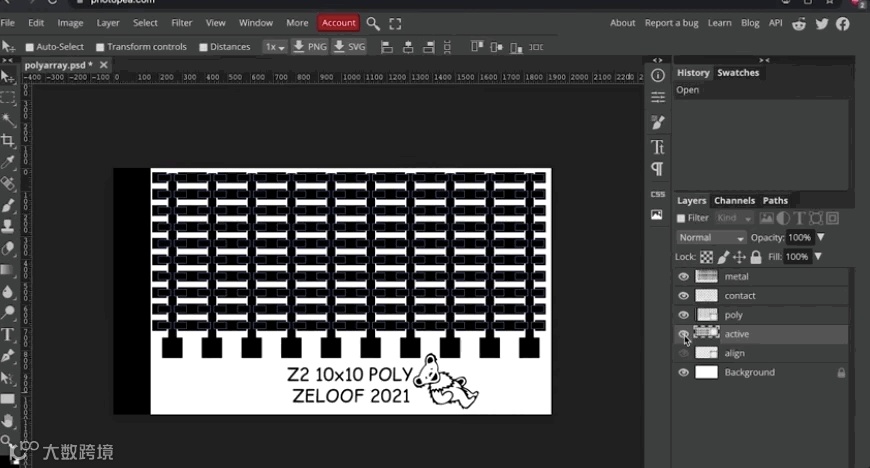This screenshot has height=468, width=870.
Task: Open the Filter menu
Action: coord(181,23)
